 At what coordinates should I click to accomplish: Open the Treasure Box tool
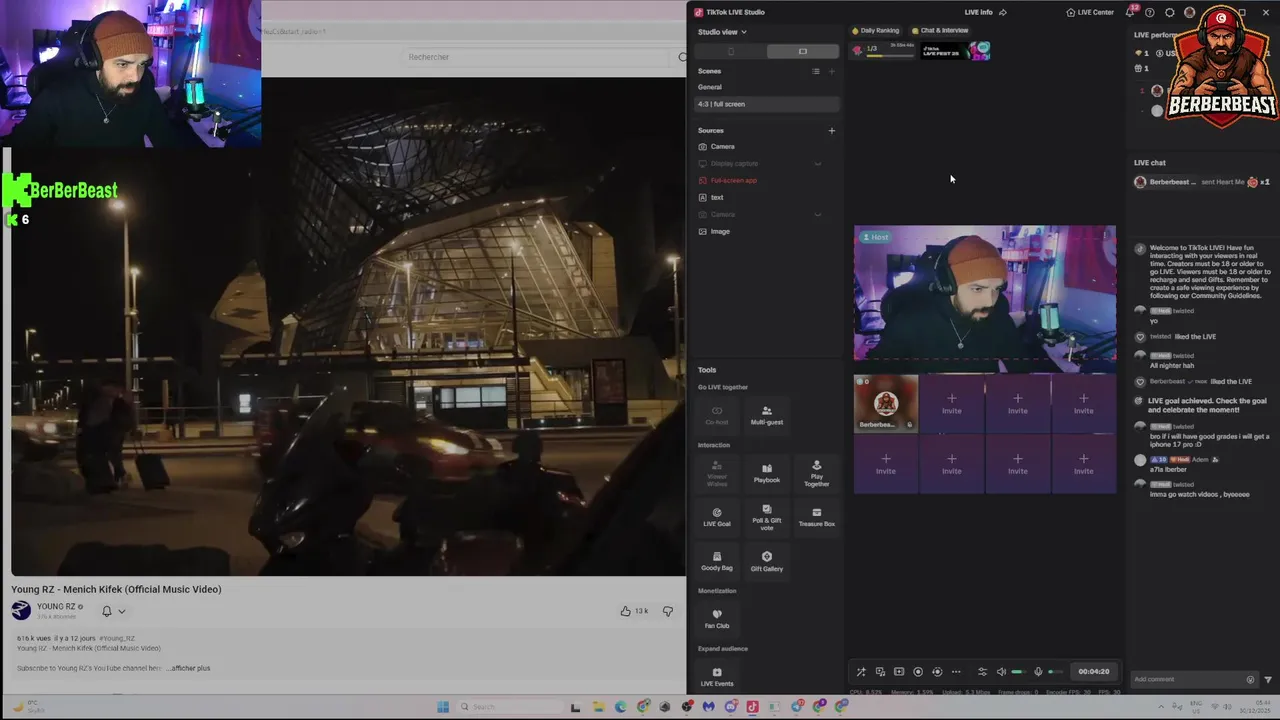click(x=817, y=517)
